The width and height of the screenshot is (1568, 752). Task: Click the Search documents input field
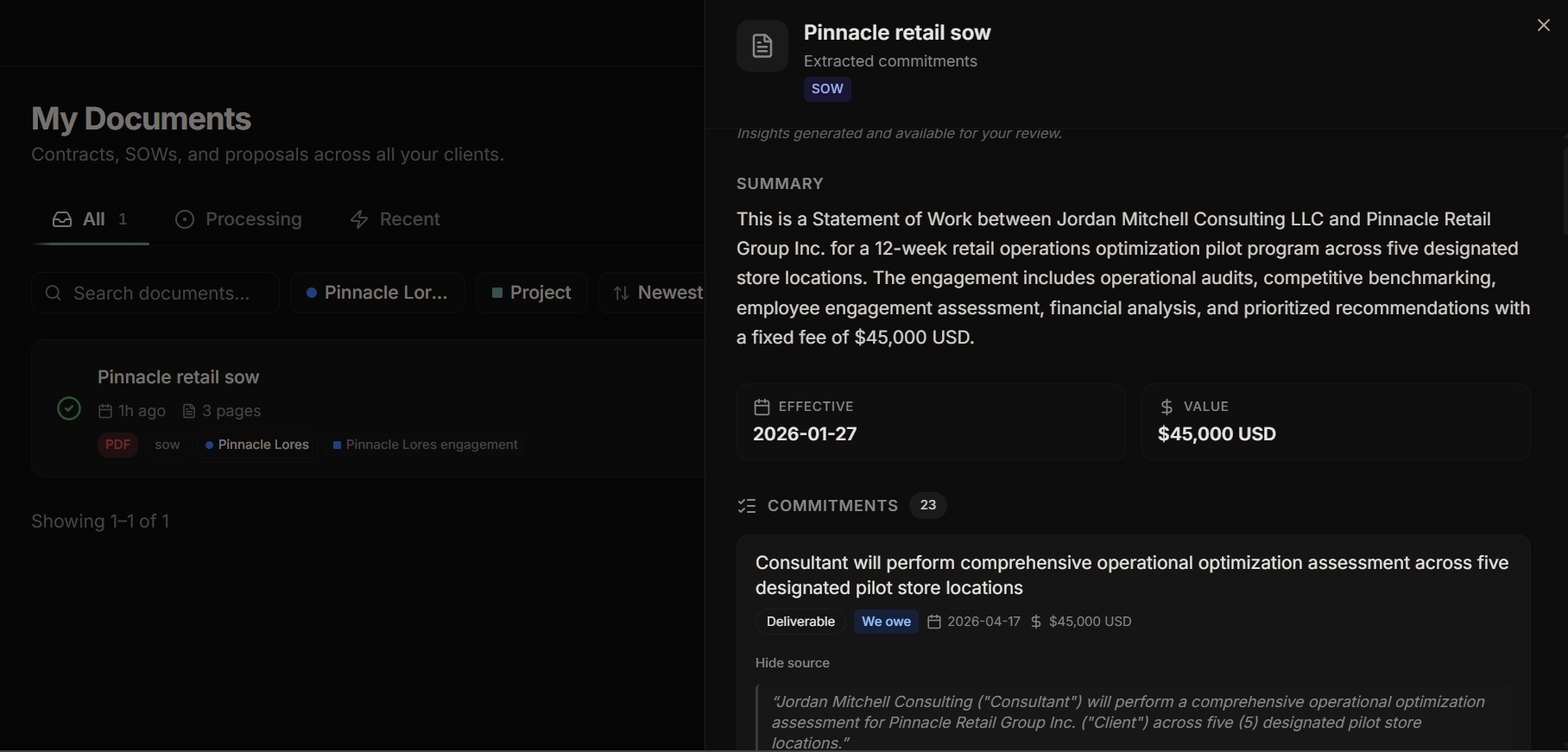[155, 293]
